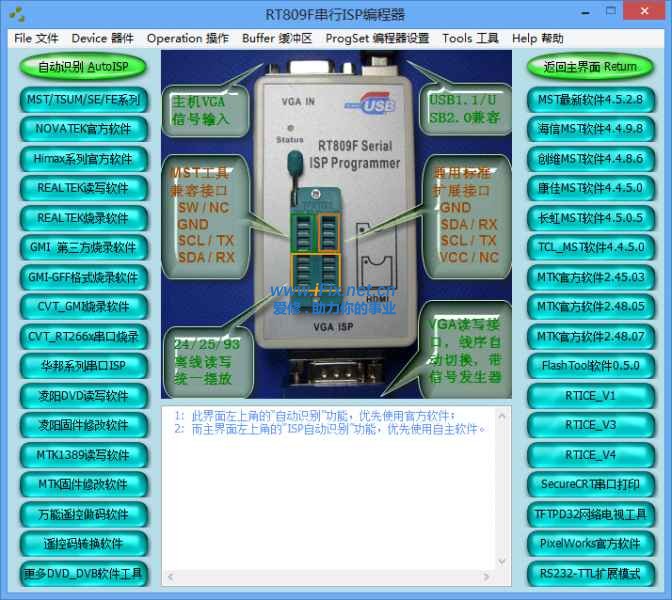Click the RT809F programmer device image
The height and width of the screenshot is (600, 672).
(x=335, y=220)
